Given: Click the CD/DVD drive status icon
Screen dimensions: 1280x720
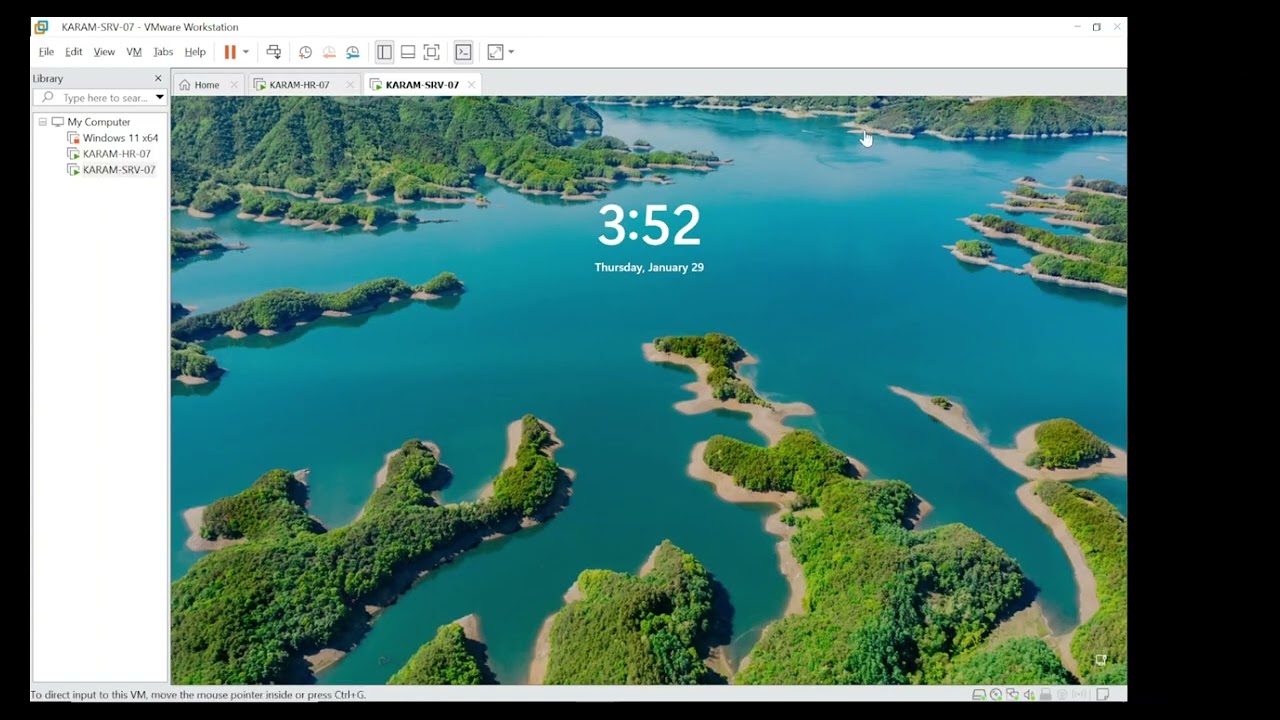Looking at the screenshot, I should pyautogui.click(x=996, y=694).
